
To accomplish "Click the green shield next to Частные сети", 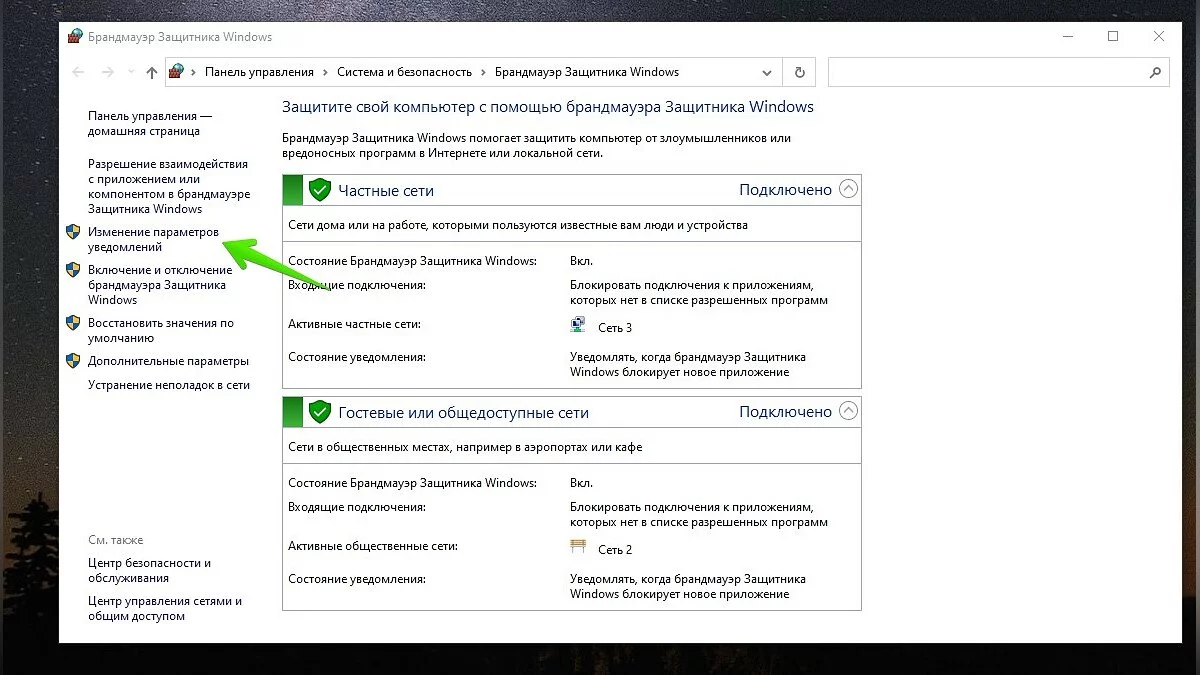I will click(x=319, y=189).
